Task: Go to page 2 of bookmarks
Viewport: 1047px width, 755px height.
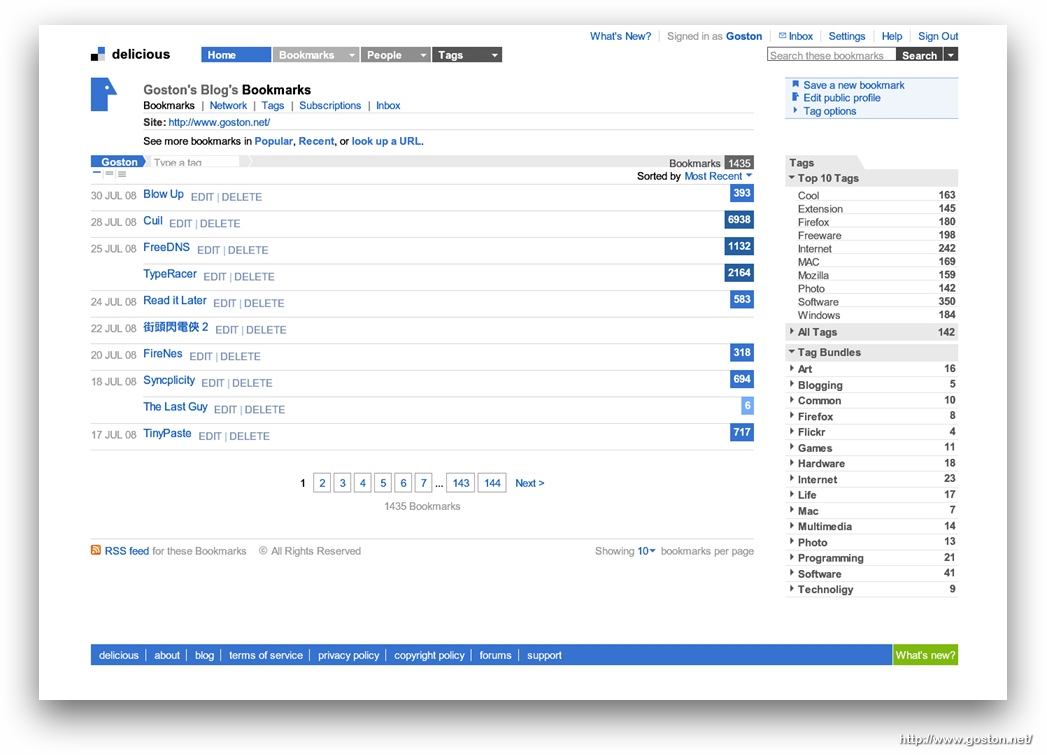Action: [x=322, y=483]
